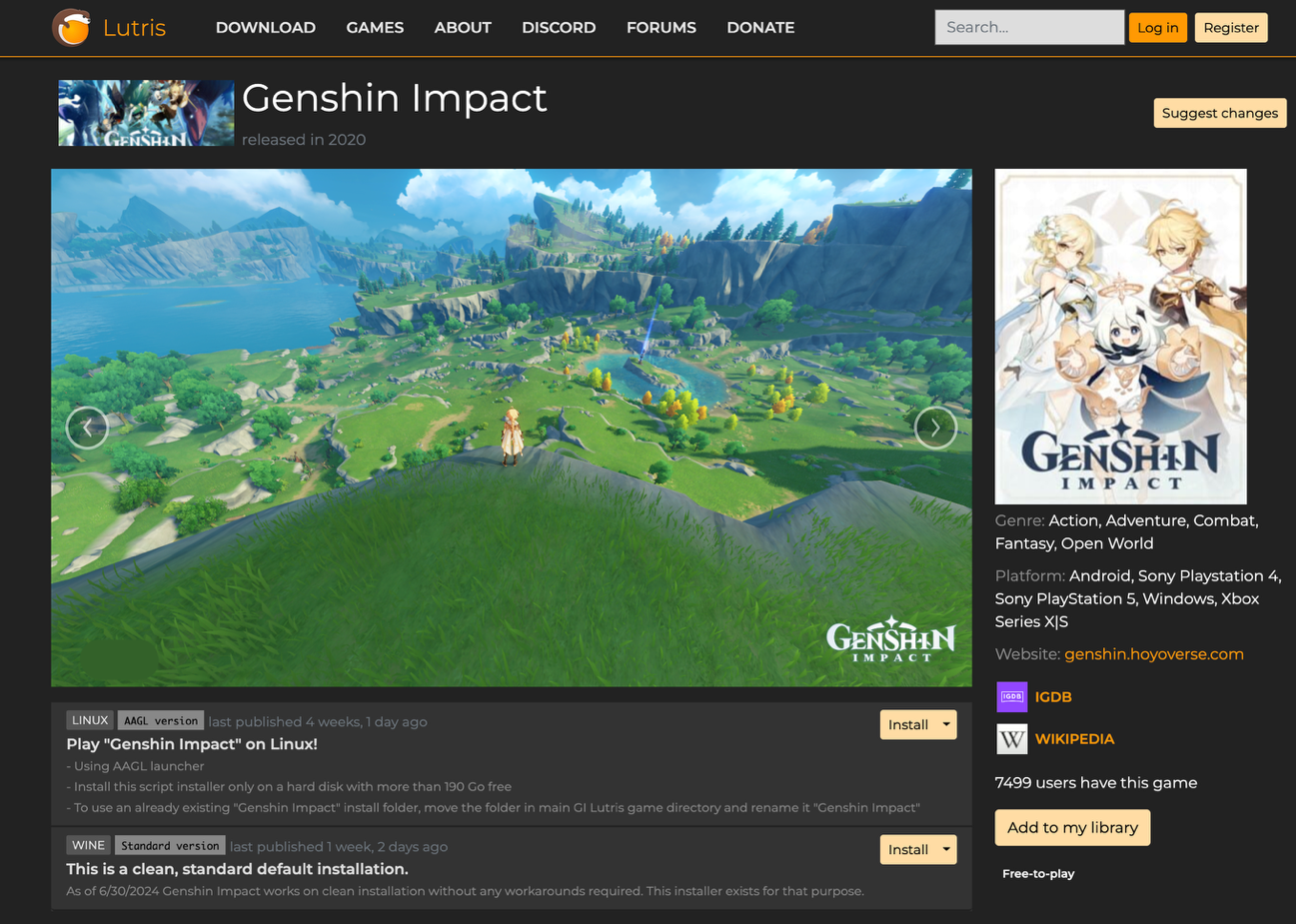
Task: Go back using the left carousel arrow
Action: click(87, 427)
